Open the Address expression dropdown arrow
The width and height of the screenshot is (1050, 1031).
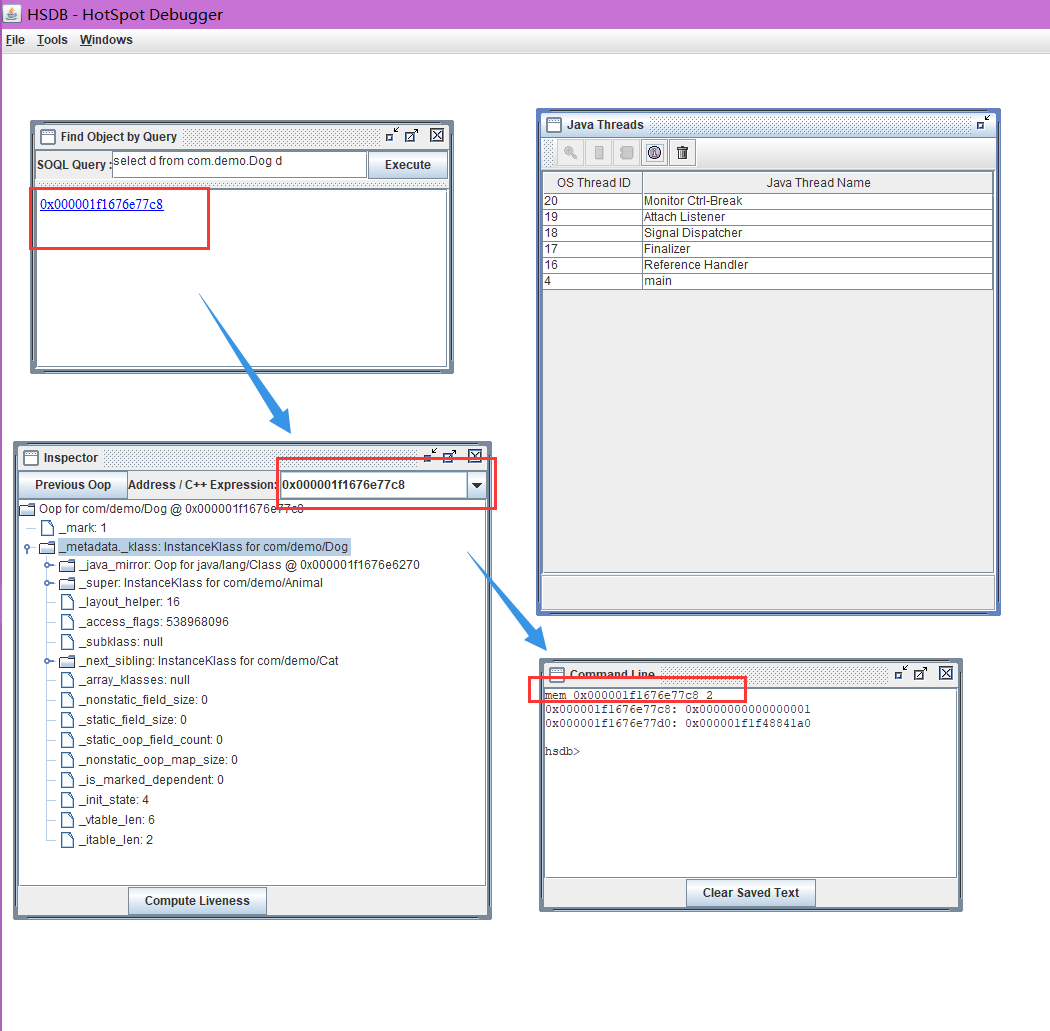[x=478, y=485]
